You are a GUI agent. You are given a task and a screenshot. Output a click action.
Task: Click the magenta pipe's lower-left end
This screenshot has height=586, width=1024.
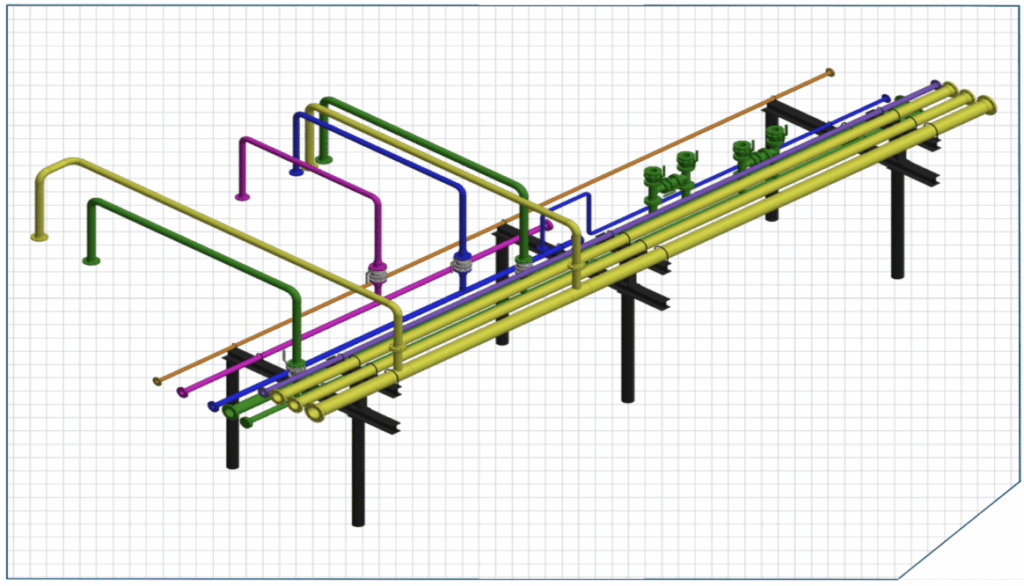pos(182,391)
